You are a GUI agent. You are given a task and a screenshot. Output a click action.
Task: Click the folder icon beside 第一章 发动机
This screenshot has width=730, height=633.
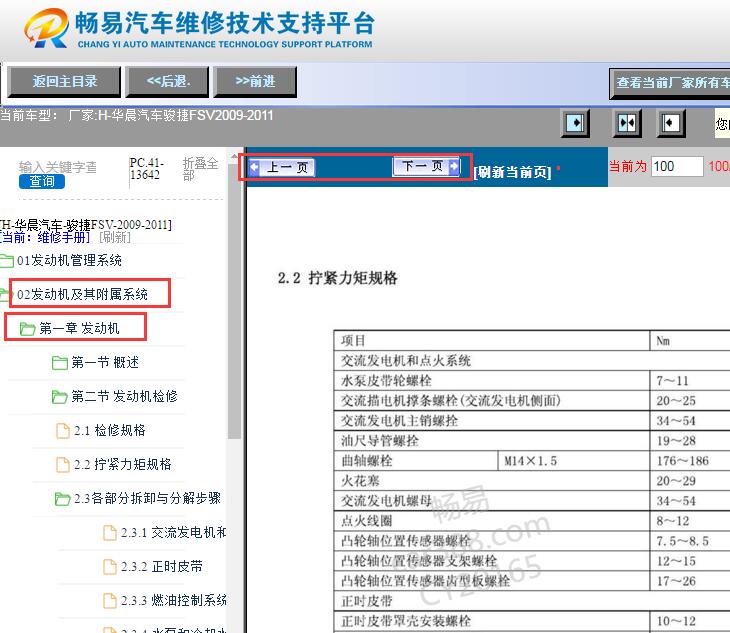point(27,329)
